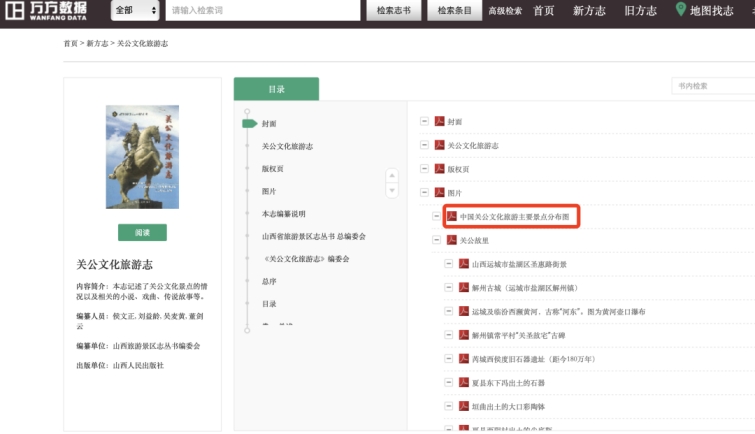Select the 目录 tab
Image resolution: width=755 pixels, height=434 pixels.
(276, 89)
